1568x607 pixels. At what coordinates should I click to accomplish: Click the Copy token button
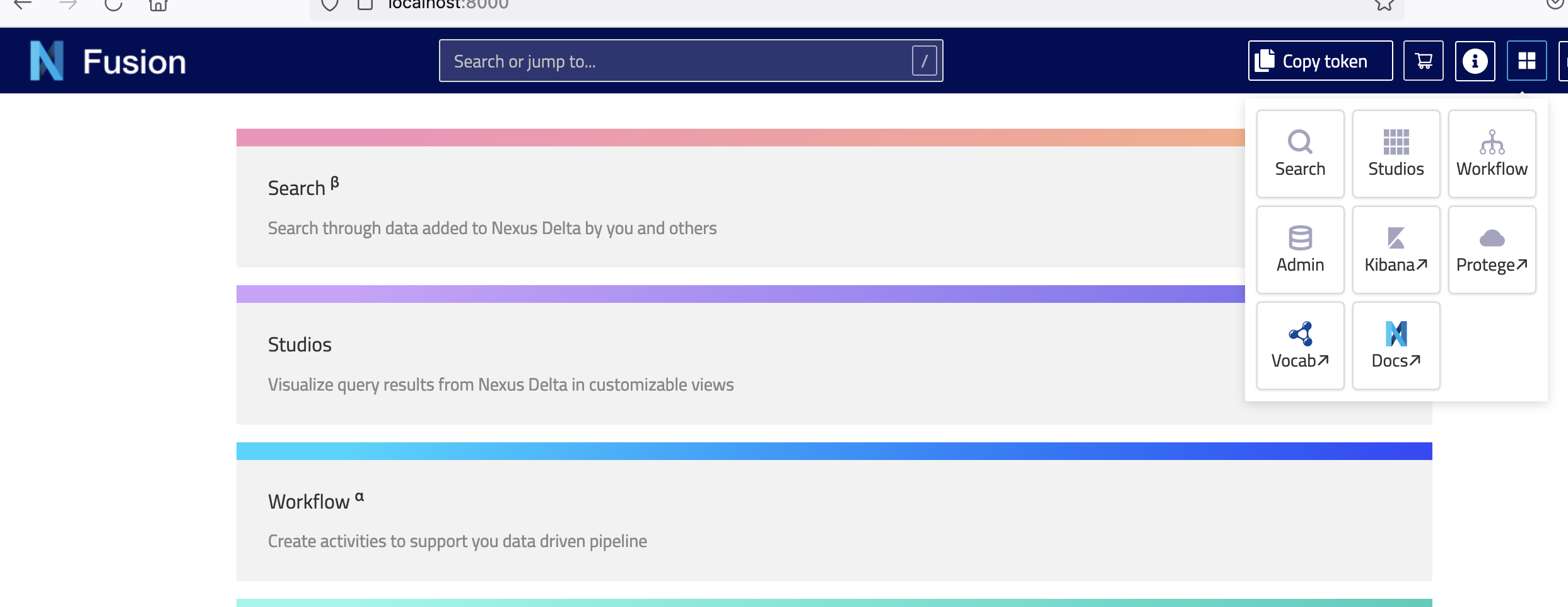(x=1320, y=61)
